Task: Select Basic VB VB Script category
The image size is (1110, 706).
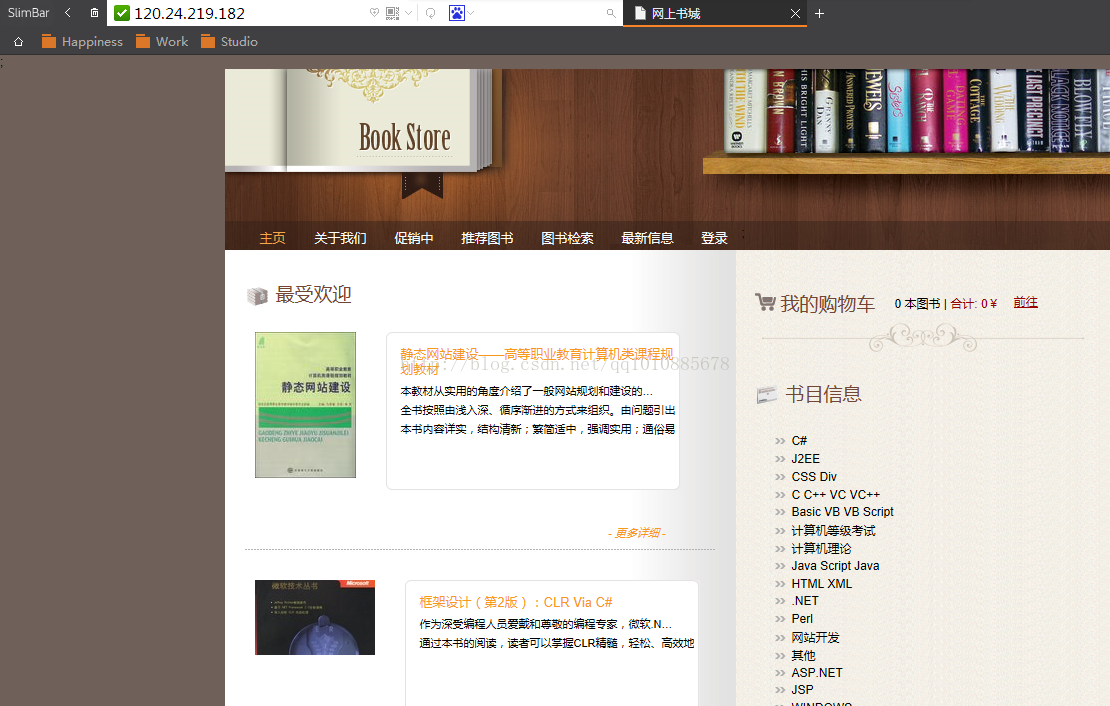Action: [842, 511]
